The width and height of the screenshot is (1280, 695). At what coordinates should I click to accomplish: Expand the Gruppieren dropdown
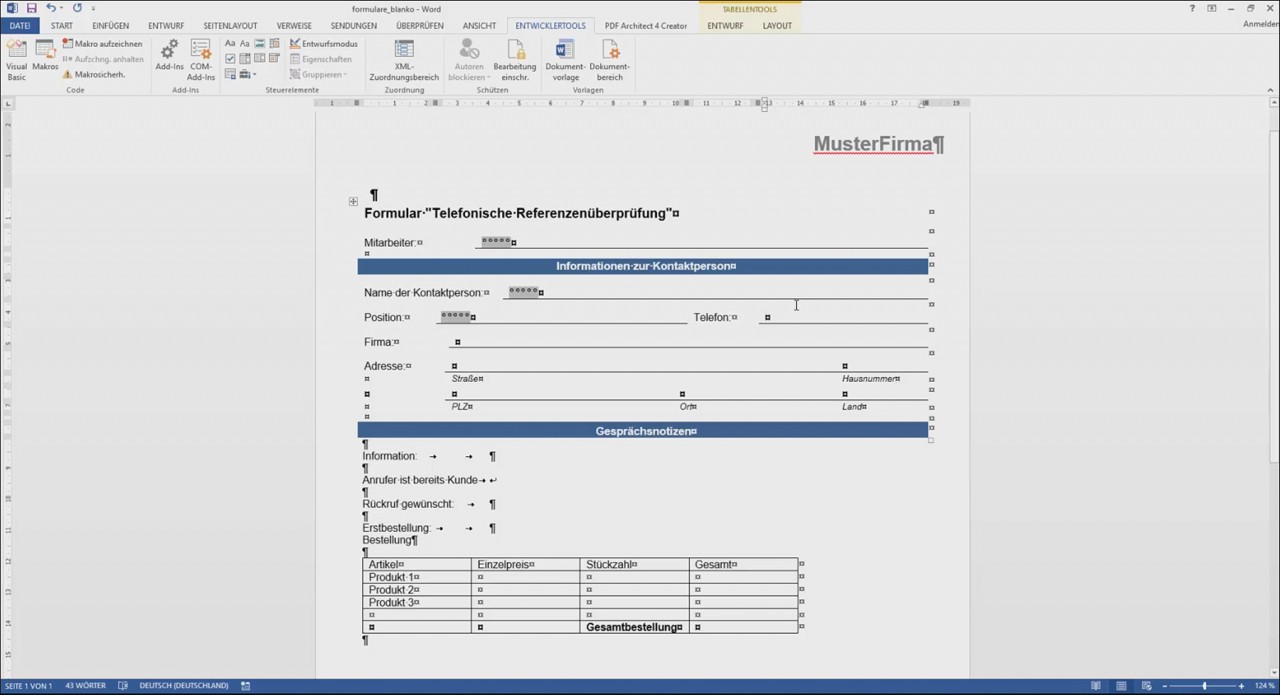[x=346, y=74]
